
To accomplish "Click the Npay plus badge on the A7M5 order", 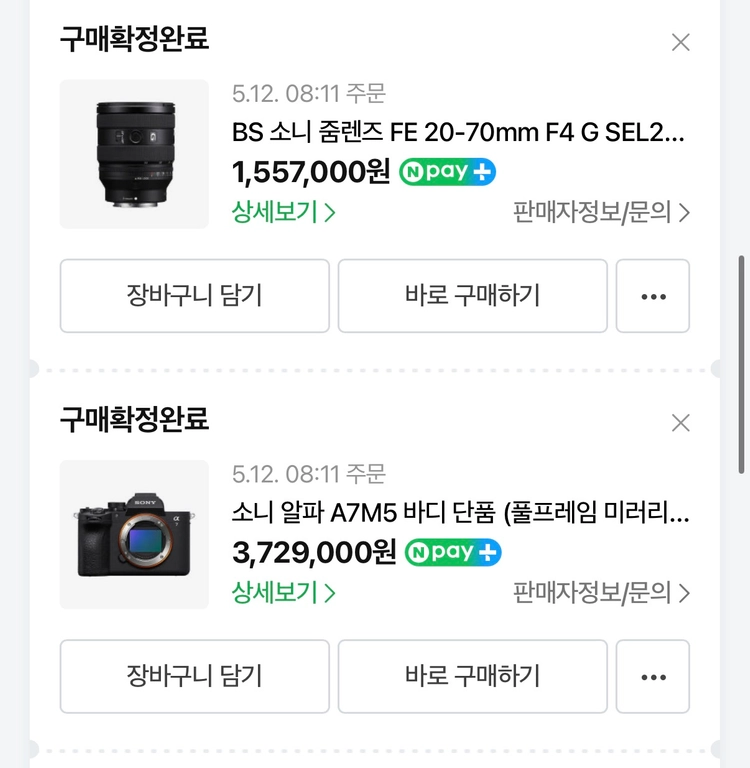I will pyautogui.click(x=453, y=552).
